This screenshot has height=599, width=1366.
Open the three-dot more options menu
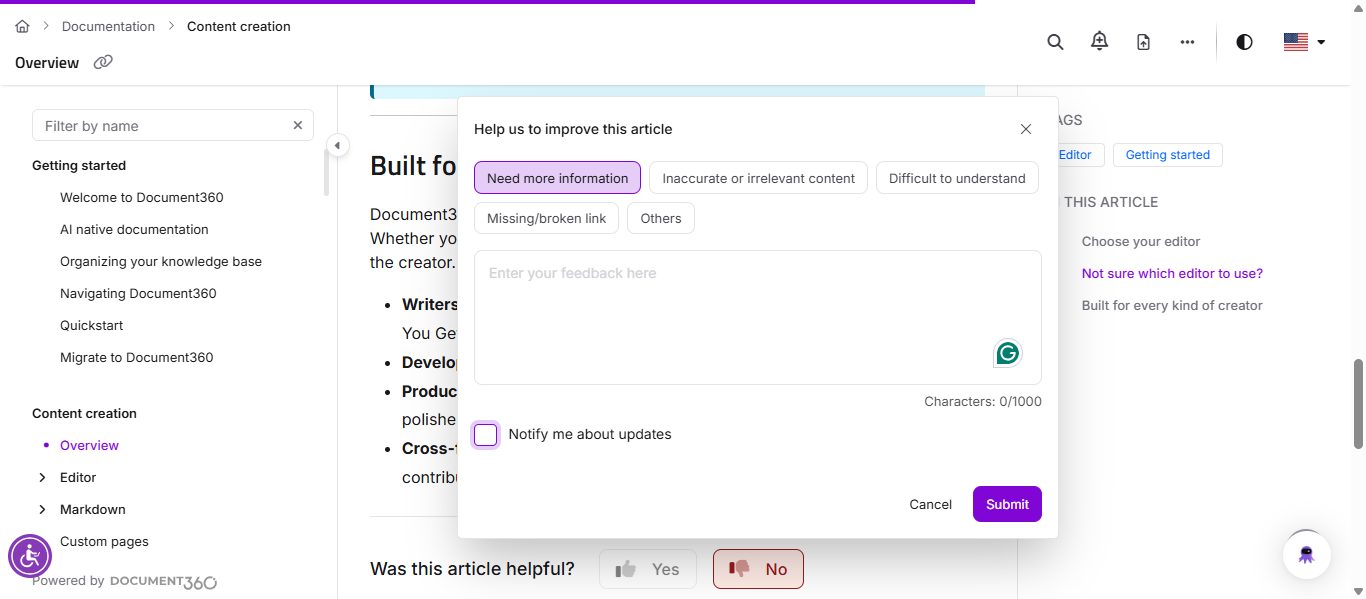coord(1187,42)
